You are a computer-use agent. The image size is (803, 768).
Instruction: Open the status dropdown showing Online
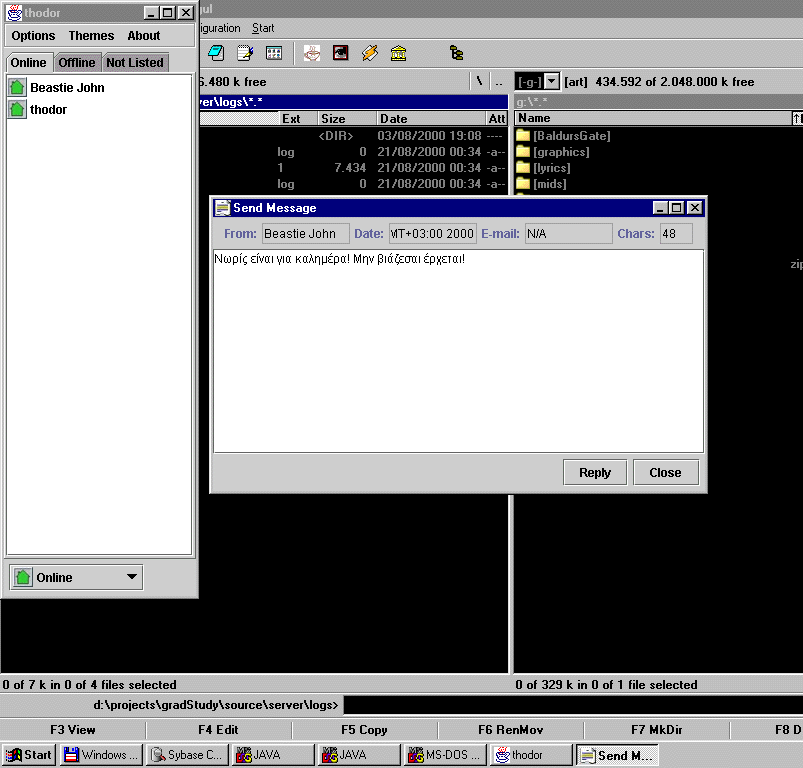76,578
